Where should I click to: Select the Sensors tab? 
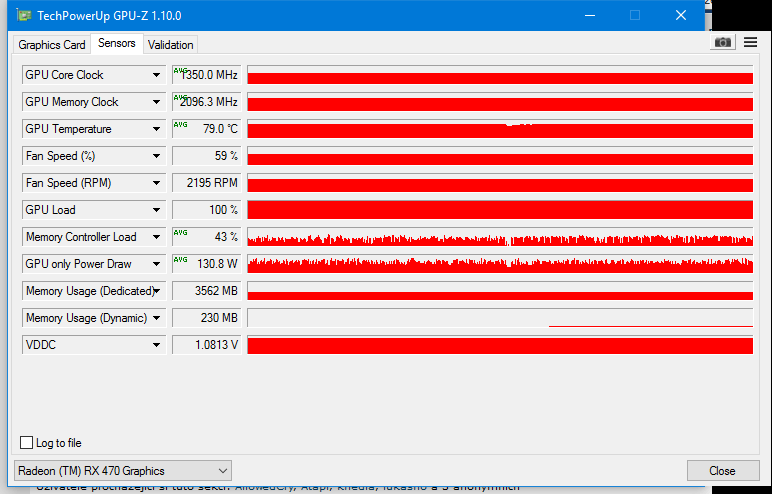pyautogui.click(x=117, y=44)
